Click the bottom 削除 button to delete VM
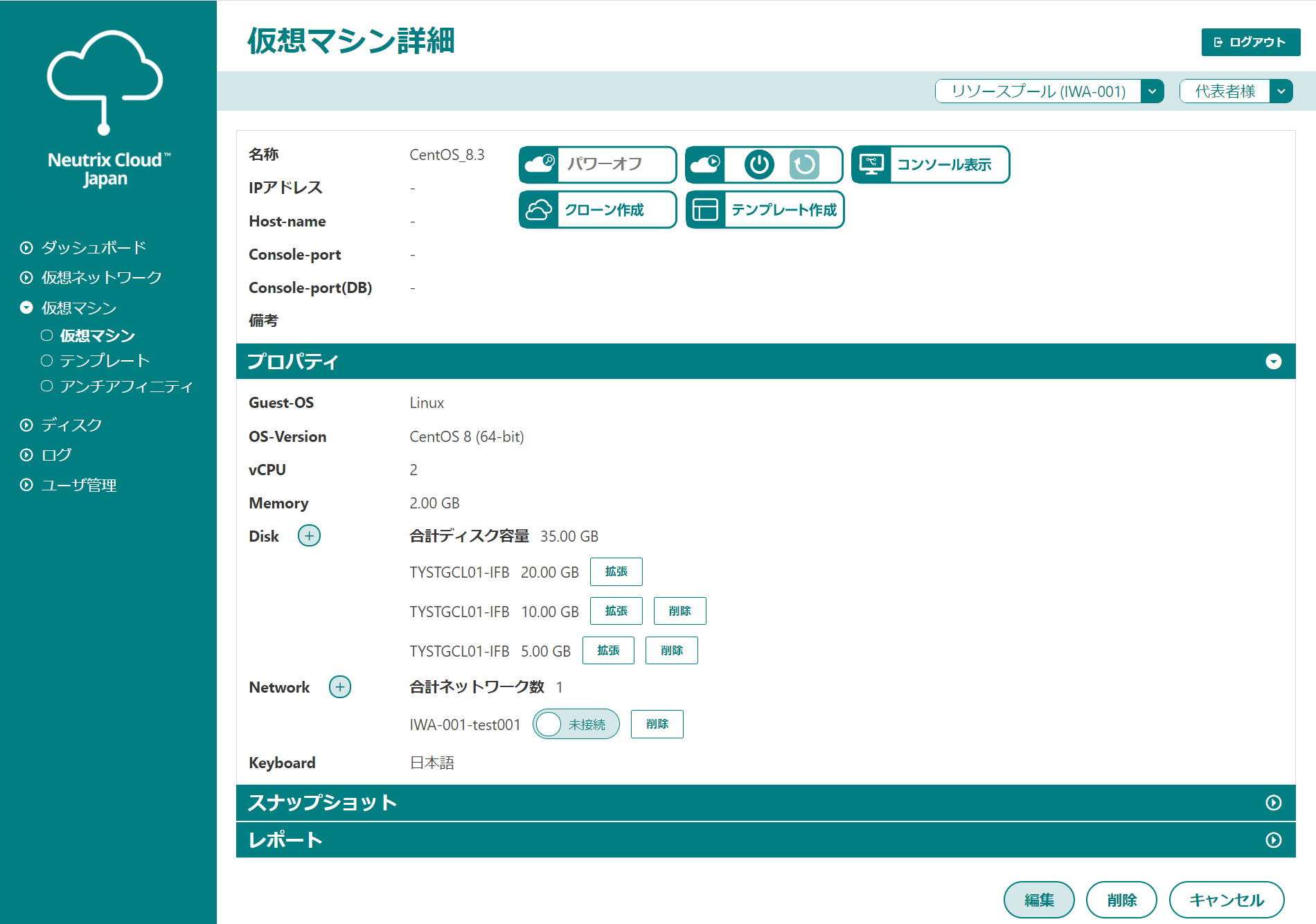The width and height of the screenshot is (1316, 924). point(1121,900)
